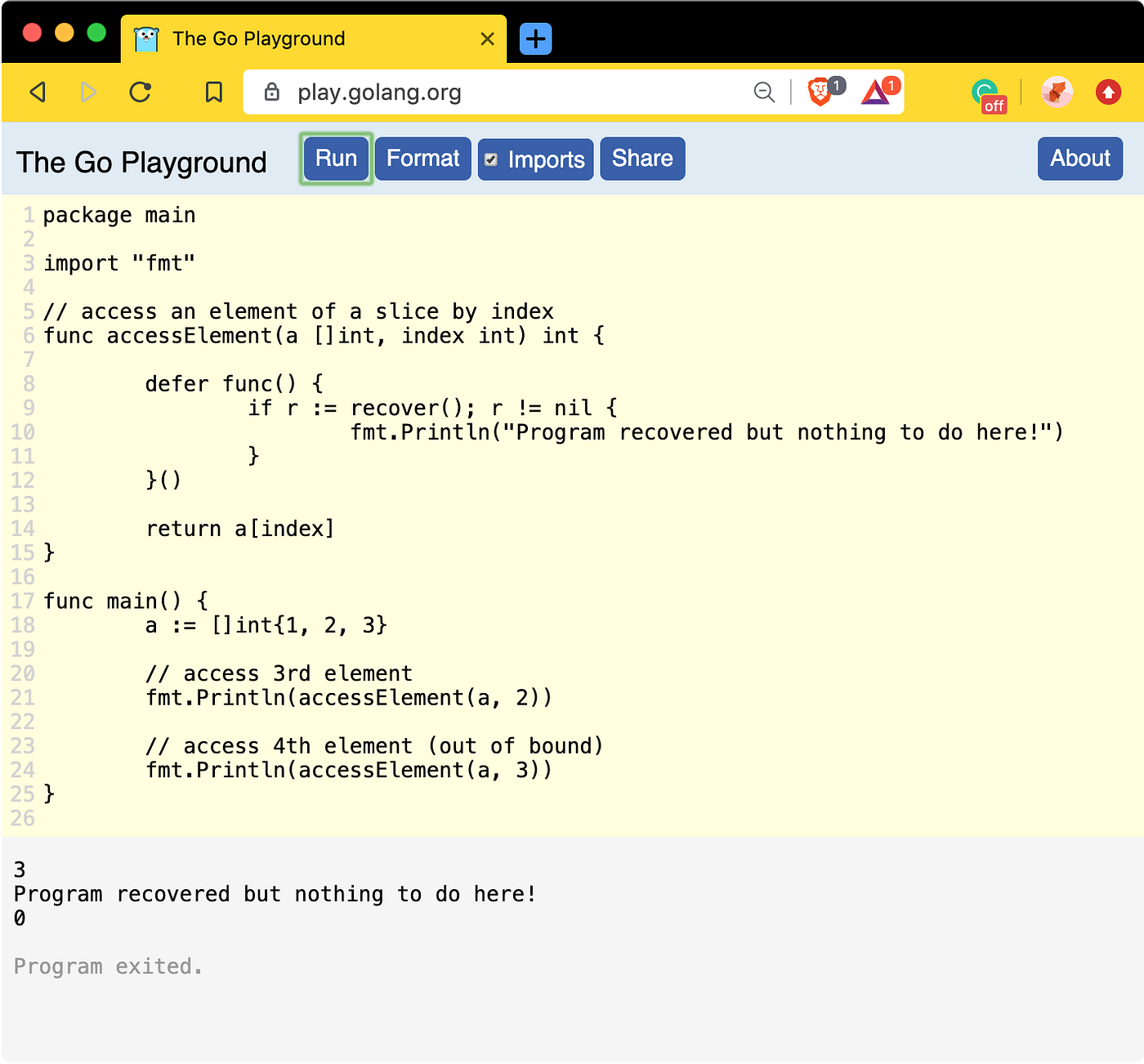Image resolution: width=1144 pixels, height=1064 pixels.
Task: View site security via the padlock icon
Action: click(271, 92)
